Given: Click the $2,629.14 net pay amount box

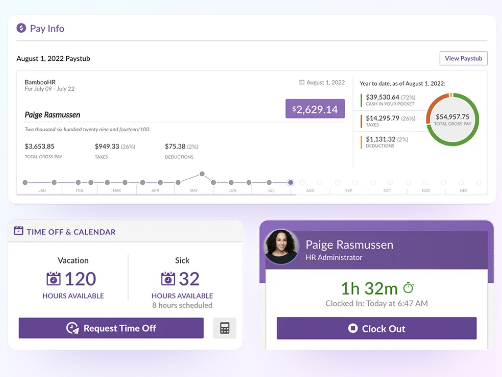Looking at the screenshot, I should click(x=315, y=109).
